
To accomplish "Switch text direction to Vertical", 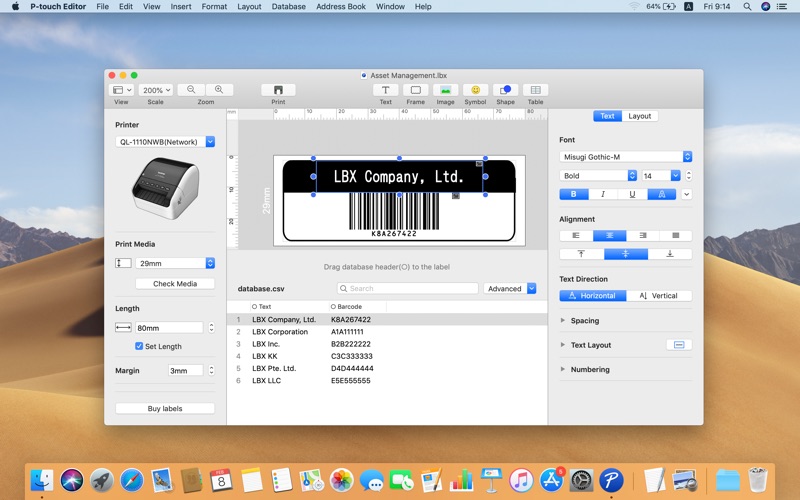I will pyautogui.click(x=659, y=296).
